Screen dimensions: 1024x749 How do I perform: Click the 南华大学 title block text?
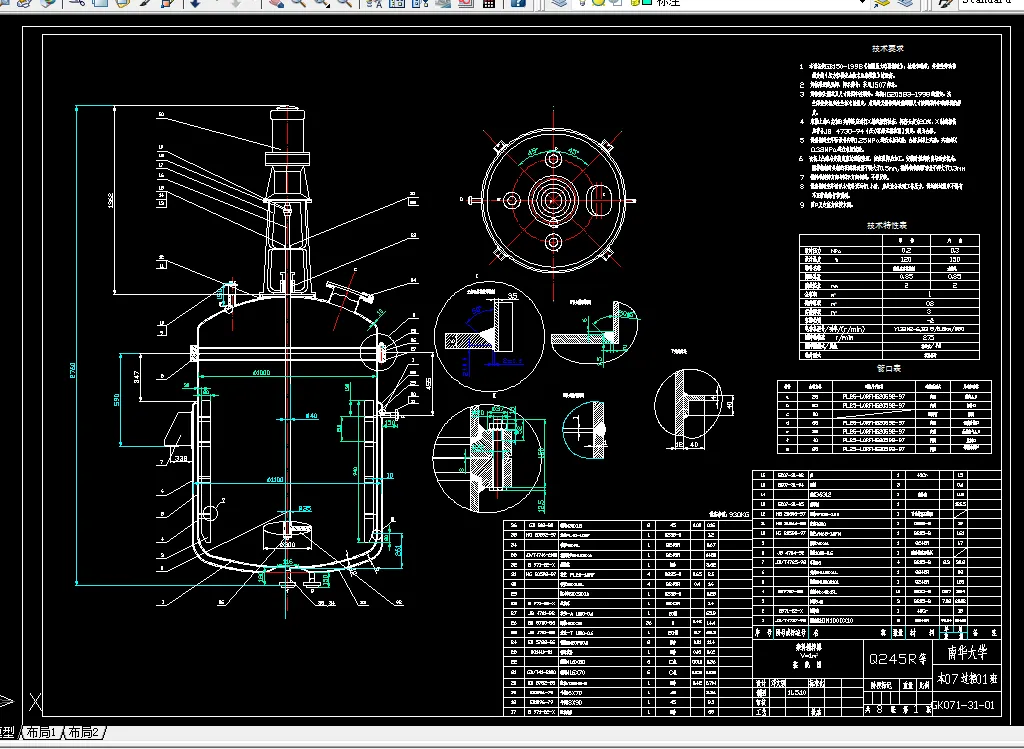click(x=968, y=652)
